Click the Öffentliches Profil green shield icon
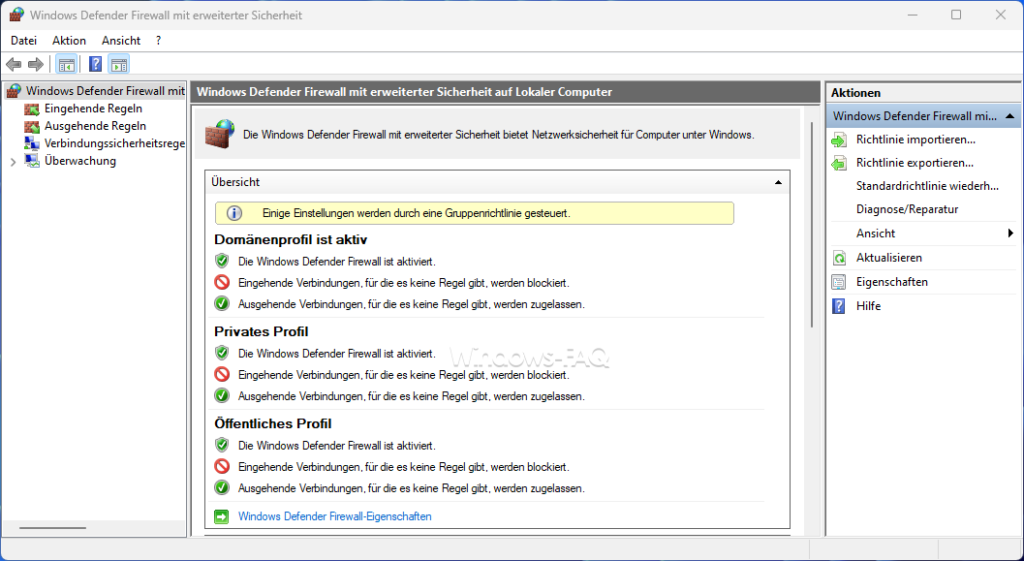 point(222,445)
